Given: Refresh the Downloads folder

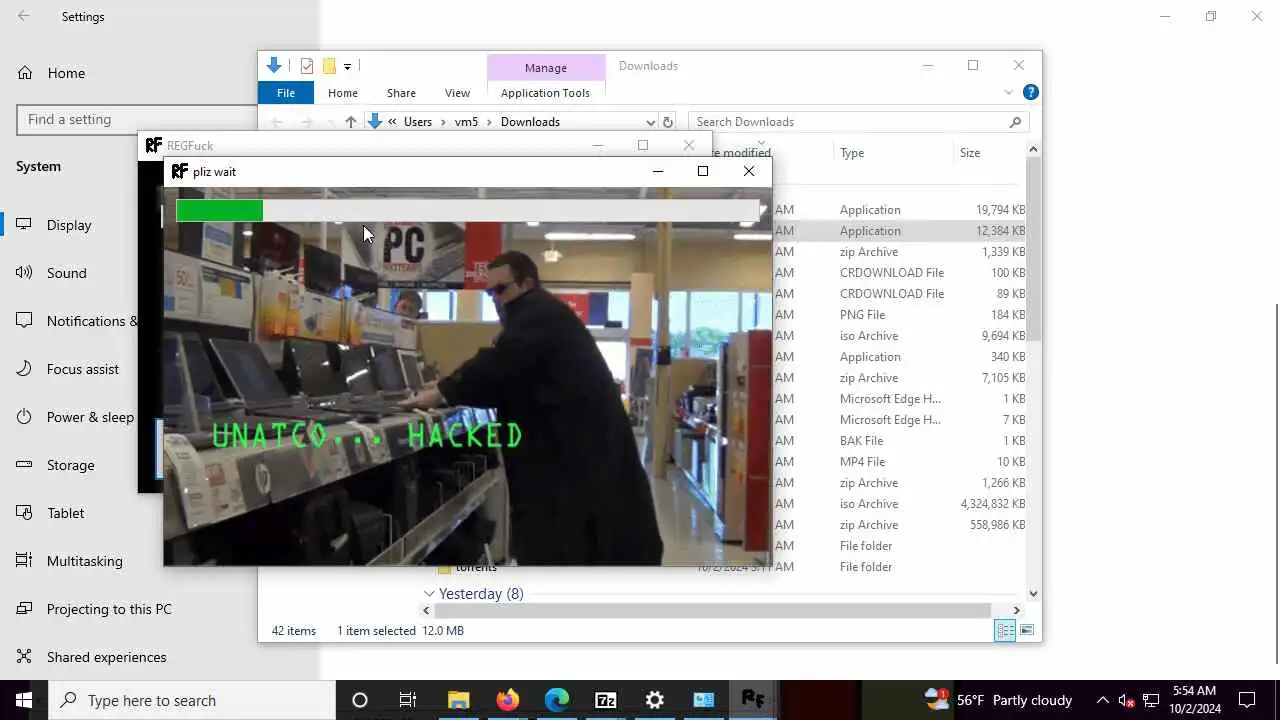Looking at the screenshot, I should click(668, 122).
